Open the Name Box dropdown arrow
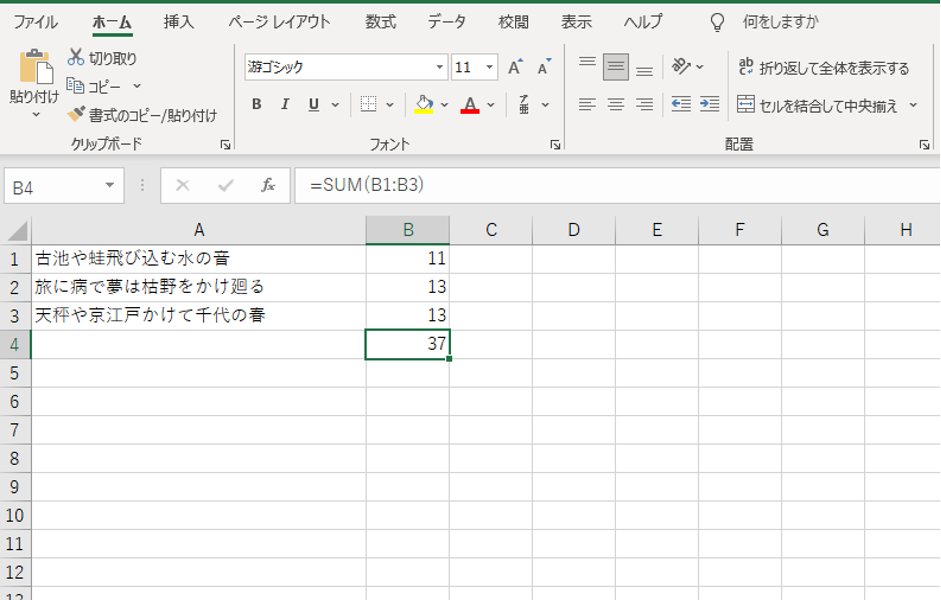Viewport: 941px width, 600px height. pyautogui.click(x=109, y=187)
